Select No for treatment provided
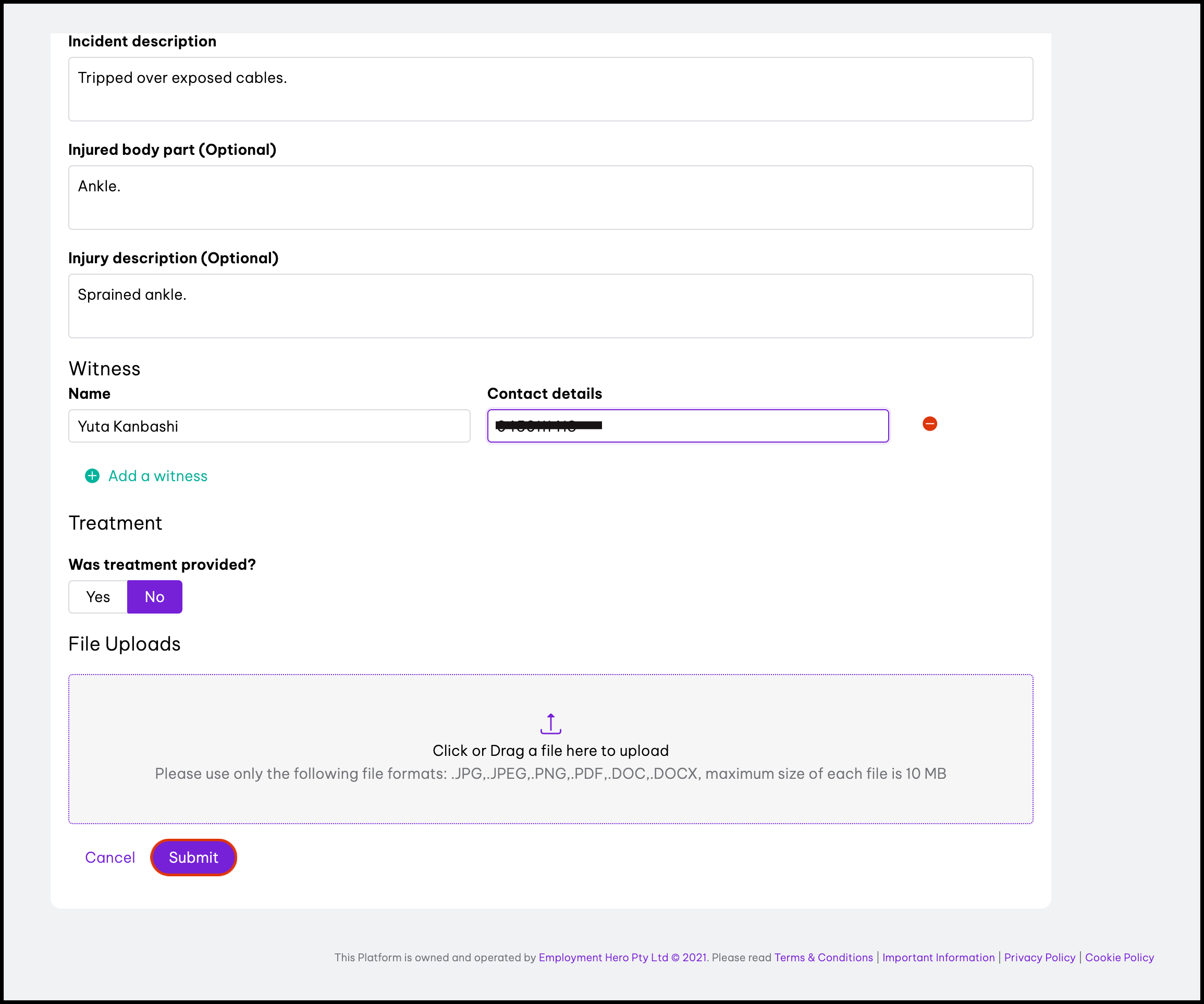Screen dimensions: 1204x1004 pyautogui.click(x=154, y=597)
